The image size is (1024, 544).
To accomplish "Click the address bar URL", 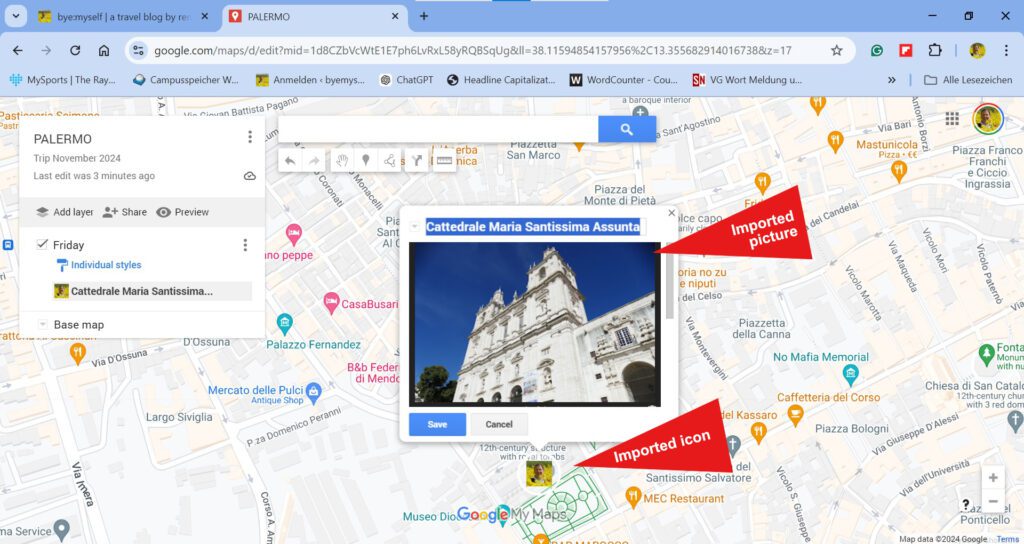I will [x=473, y=50].
